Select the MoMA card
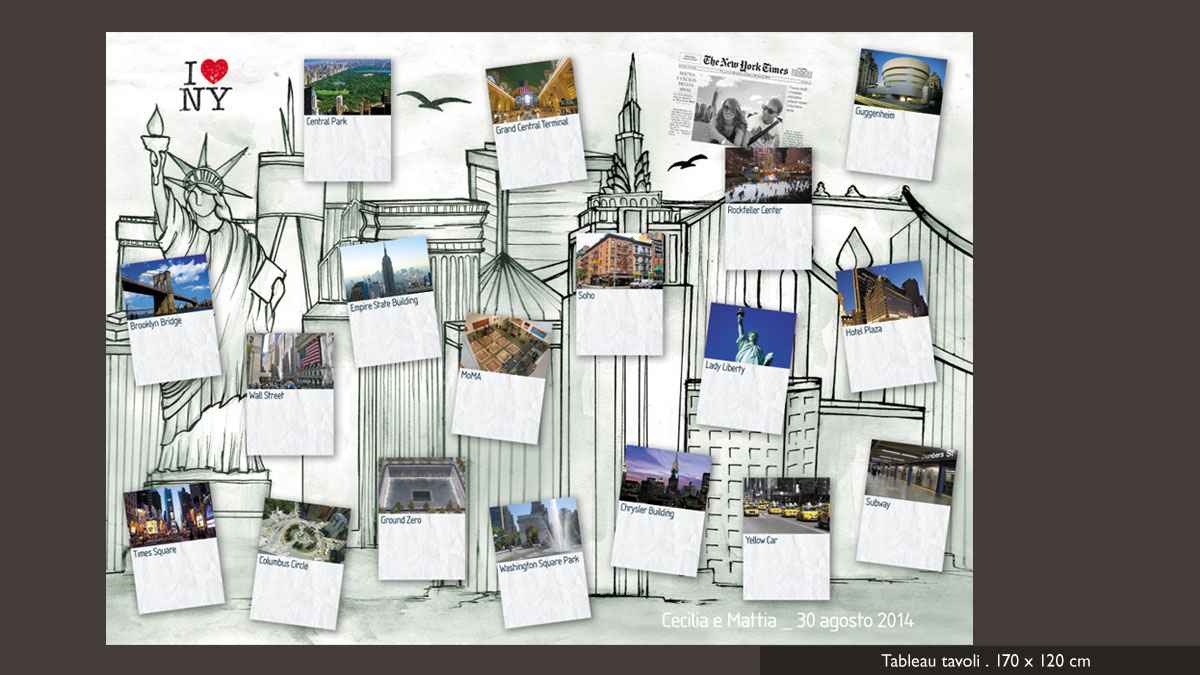 (x=500, y=379)
